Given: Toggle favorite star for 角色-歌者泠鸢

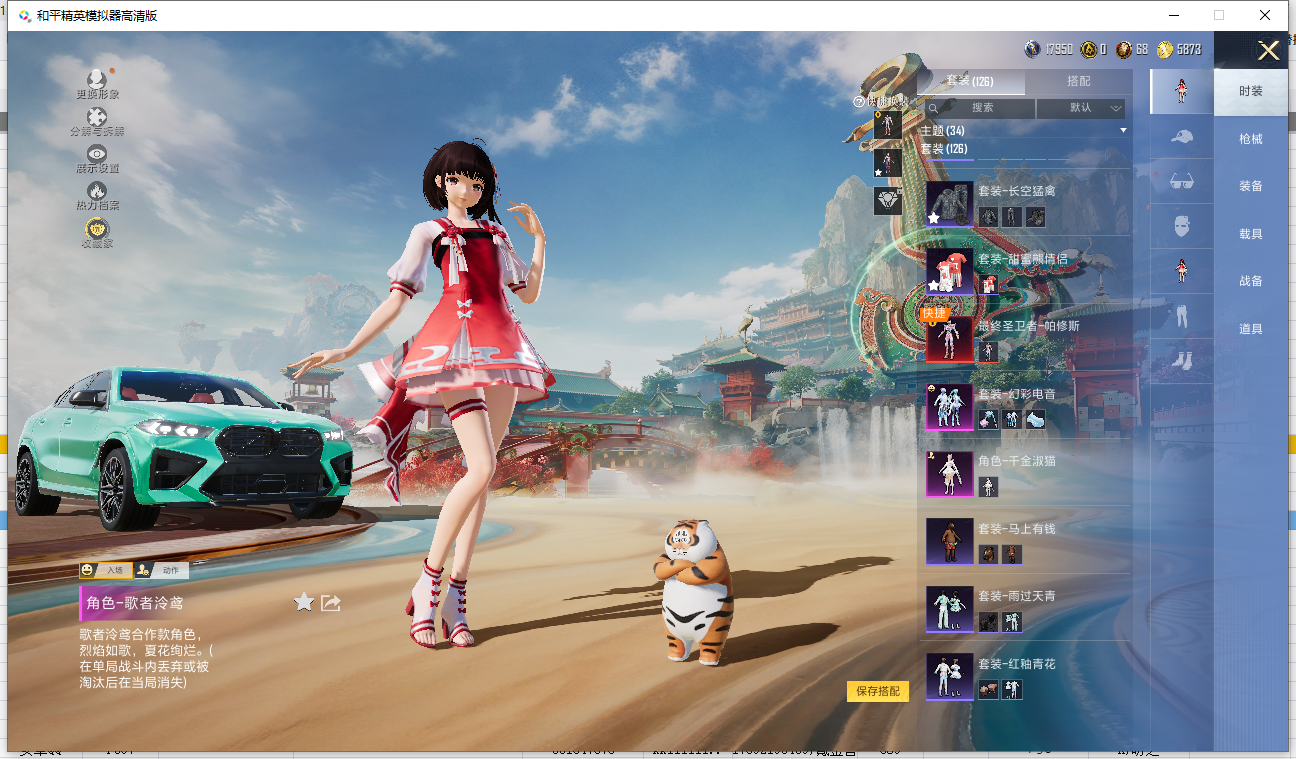Looking at the screenshot, I should [x=304, y=602].
